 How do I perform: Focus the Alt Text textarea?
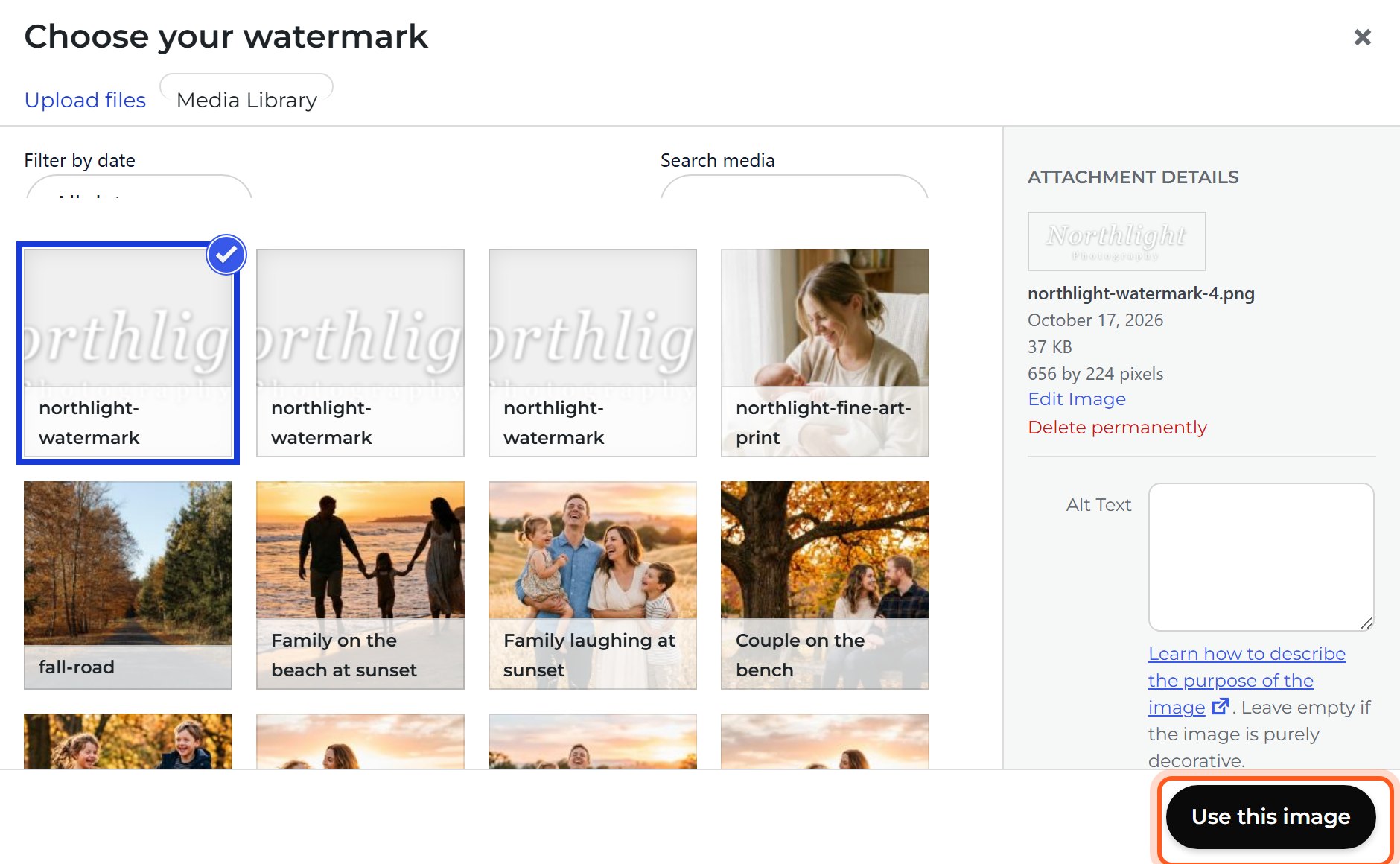[1261, 557]
